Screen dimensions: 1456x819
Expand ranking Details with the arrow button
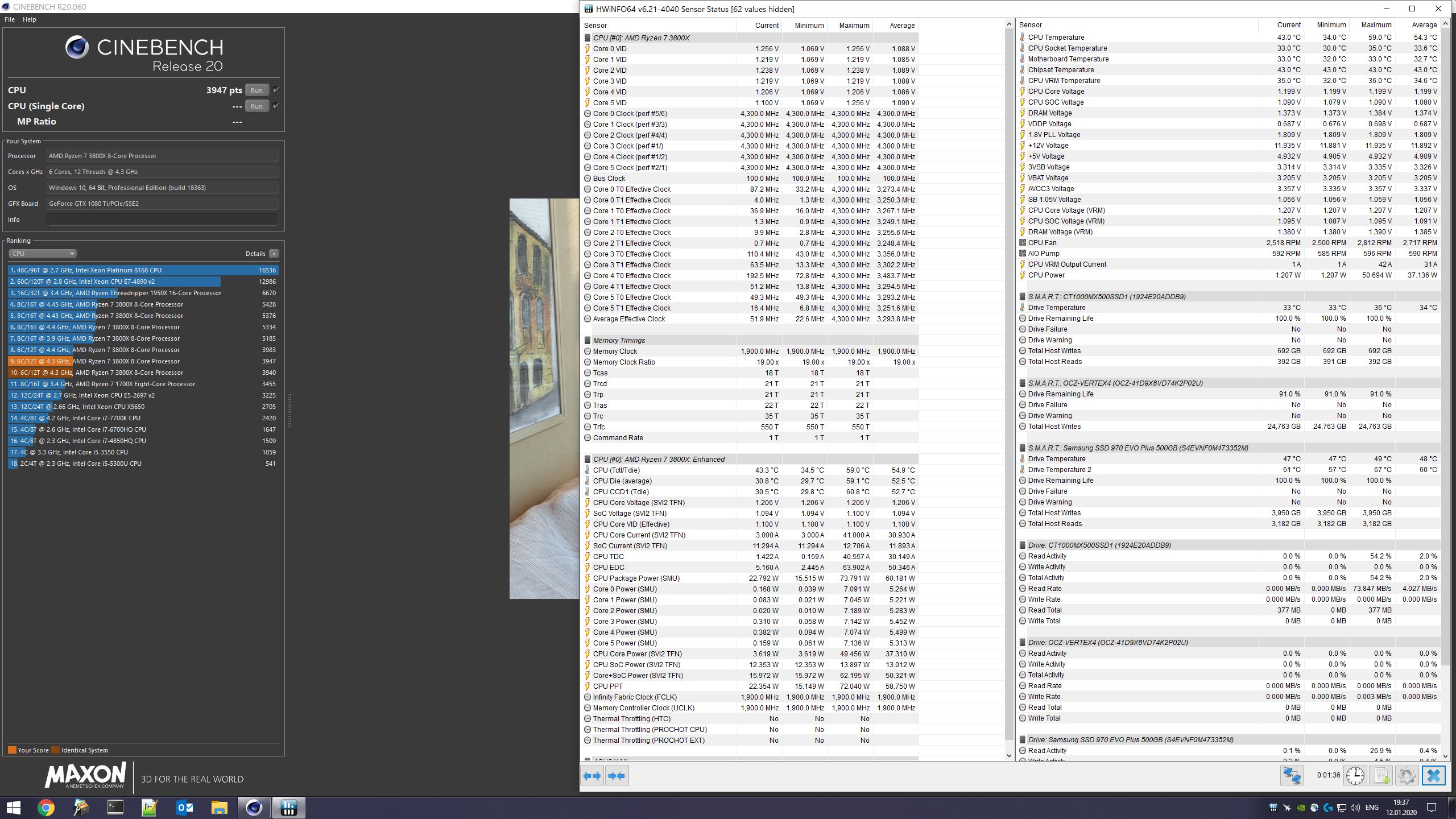click(274, 254)
